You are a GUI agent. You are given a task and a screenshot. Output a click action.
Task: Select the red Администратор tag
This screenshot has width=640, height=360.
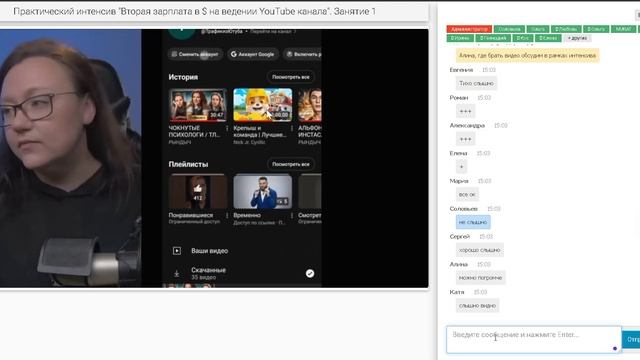469,29
